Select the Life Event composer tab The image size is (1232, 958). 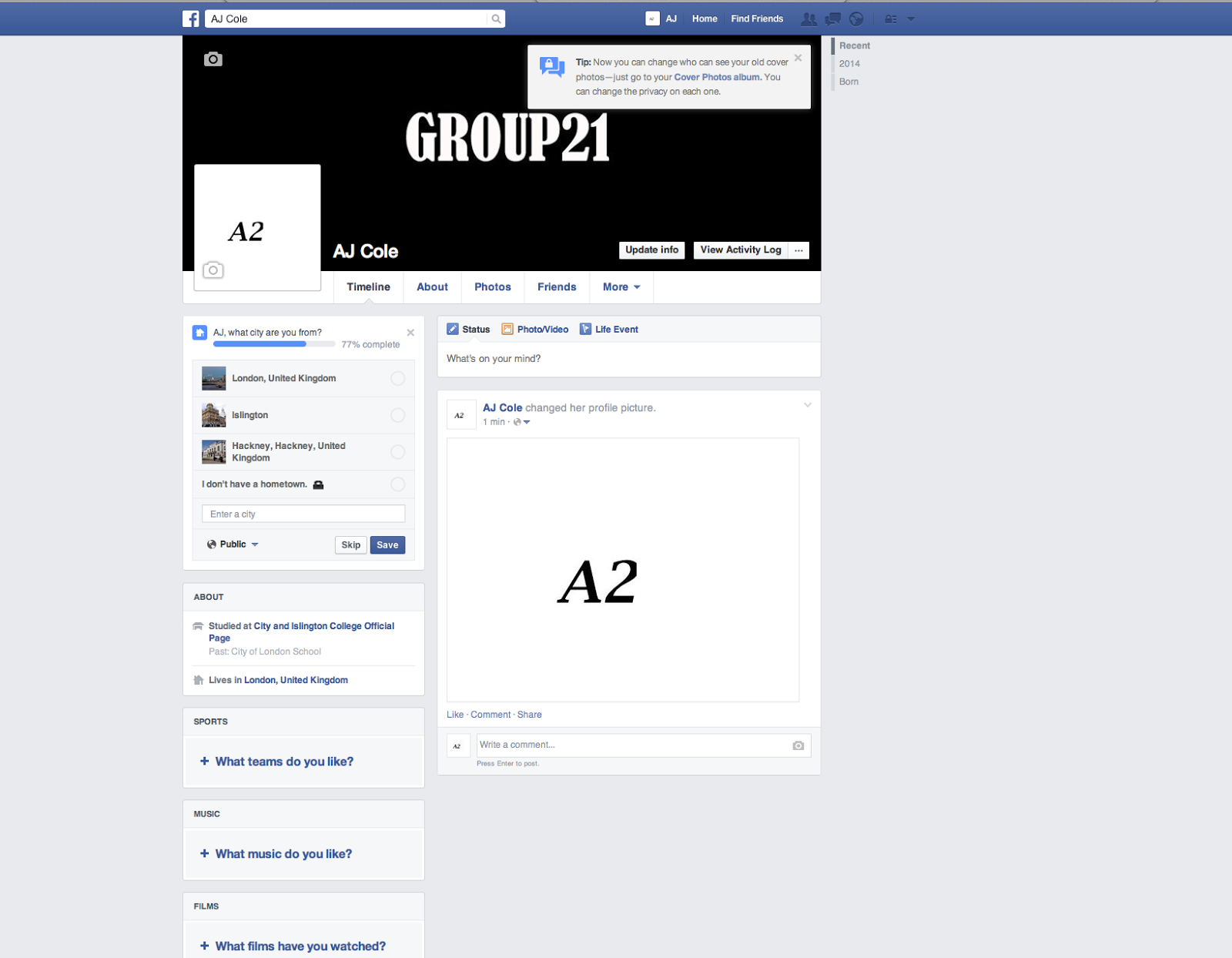609,329
